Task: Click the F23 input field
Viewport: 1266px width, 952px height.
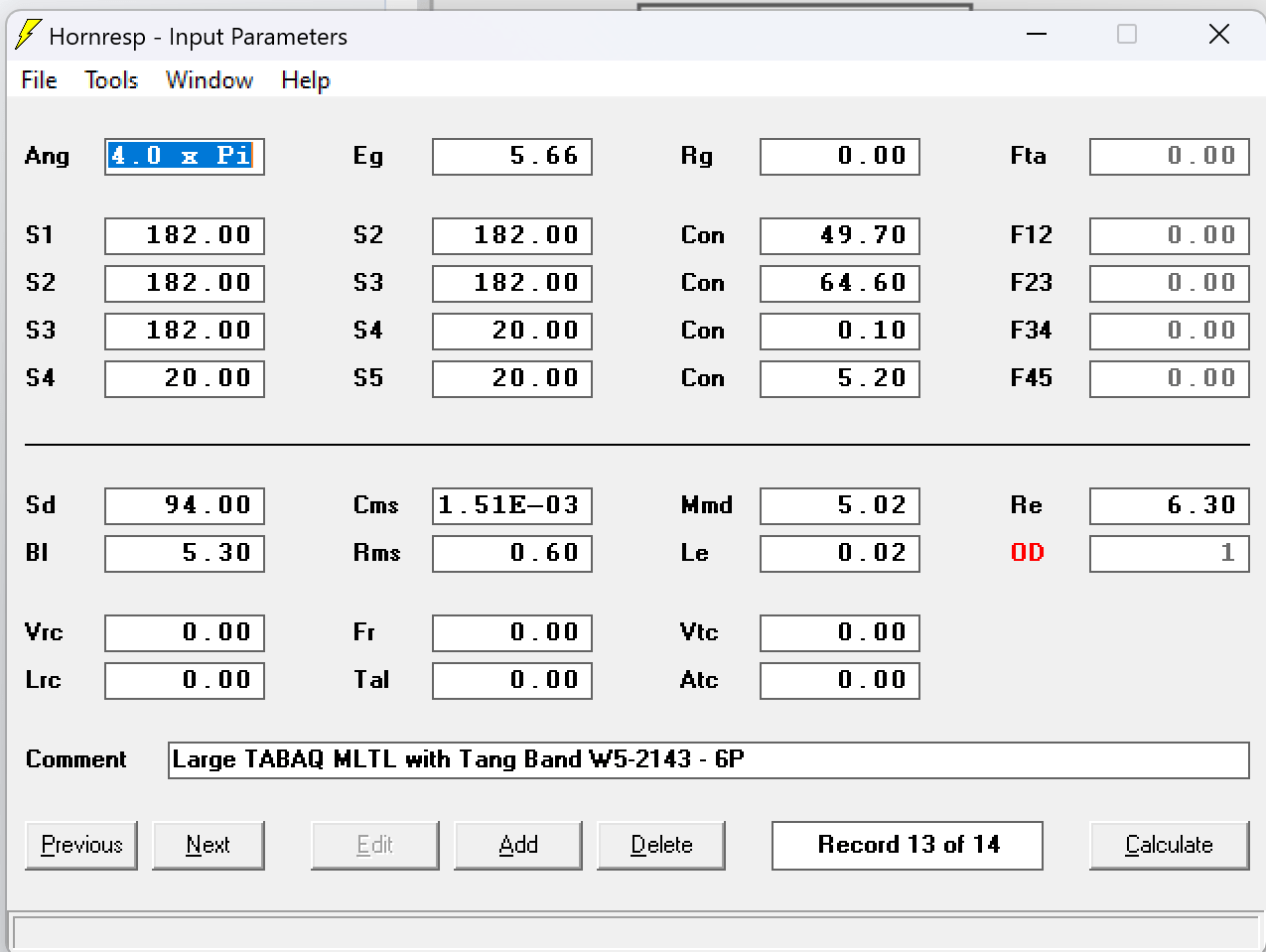Action: [1170, 283]
